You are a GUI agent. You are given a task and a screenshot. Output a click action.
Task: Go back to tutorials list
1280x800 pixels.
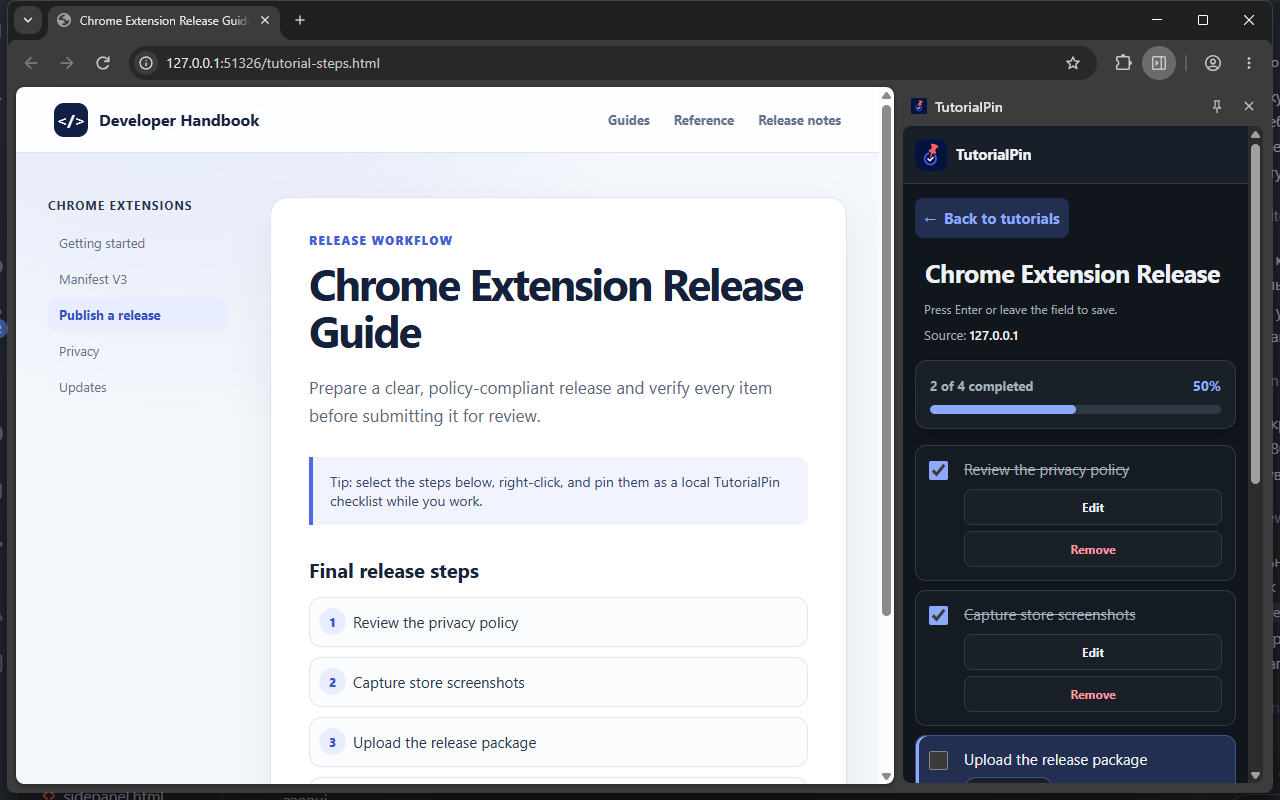[x=991, y=218]
